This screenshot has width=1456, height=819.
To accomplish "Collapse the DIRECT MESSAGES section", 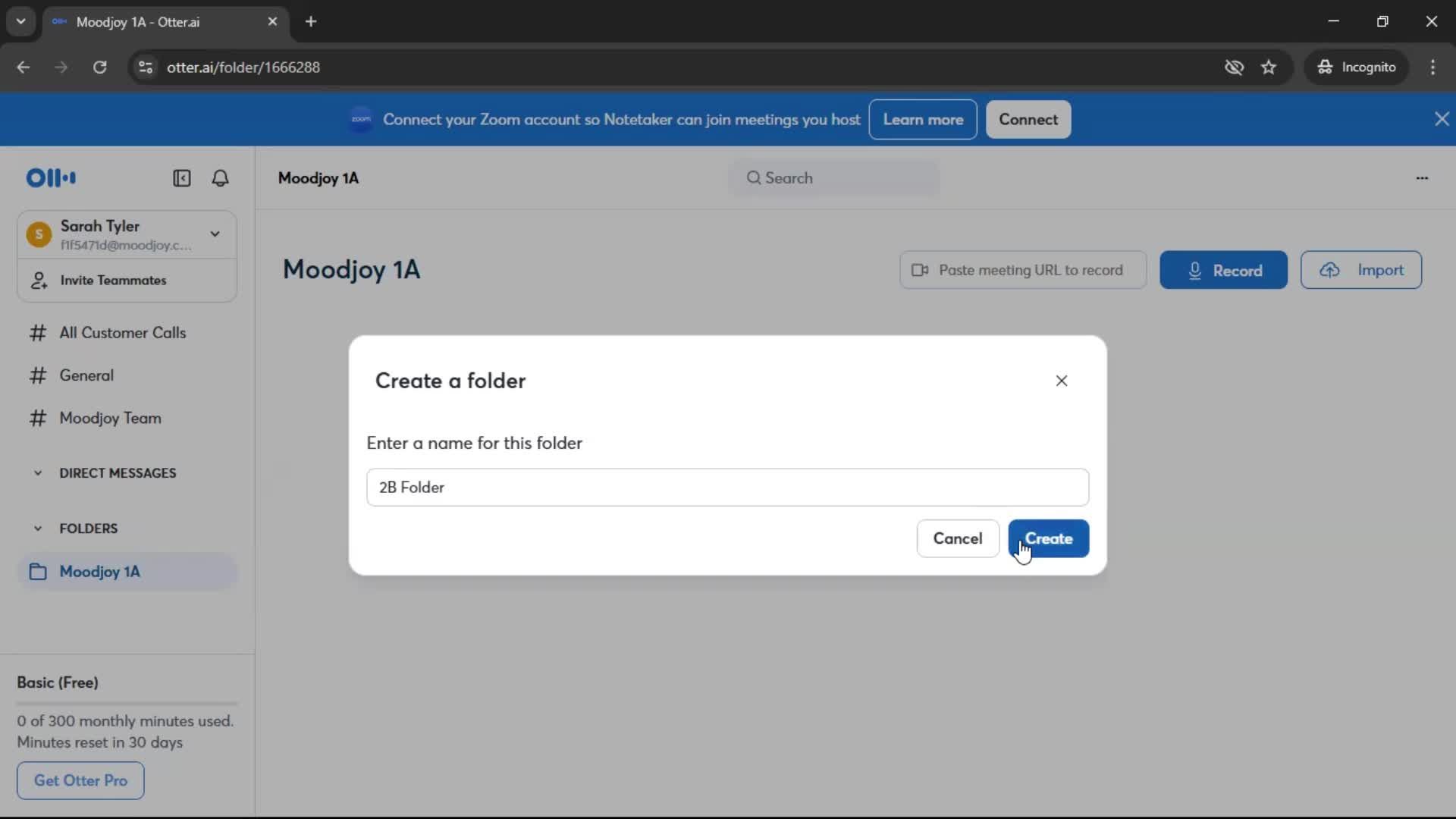I will click(x=38, y=473).
